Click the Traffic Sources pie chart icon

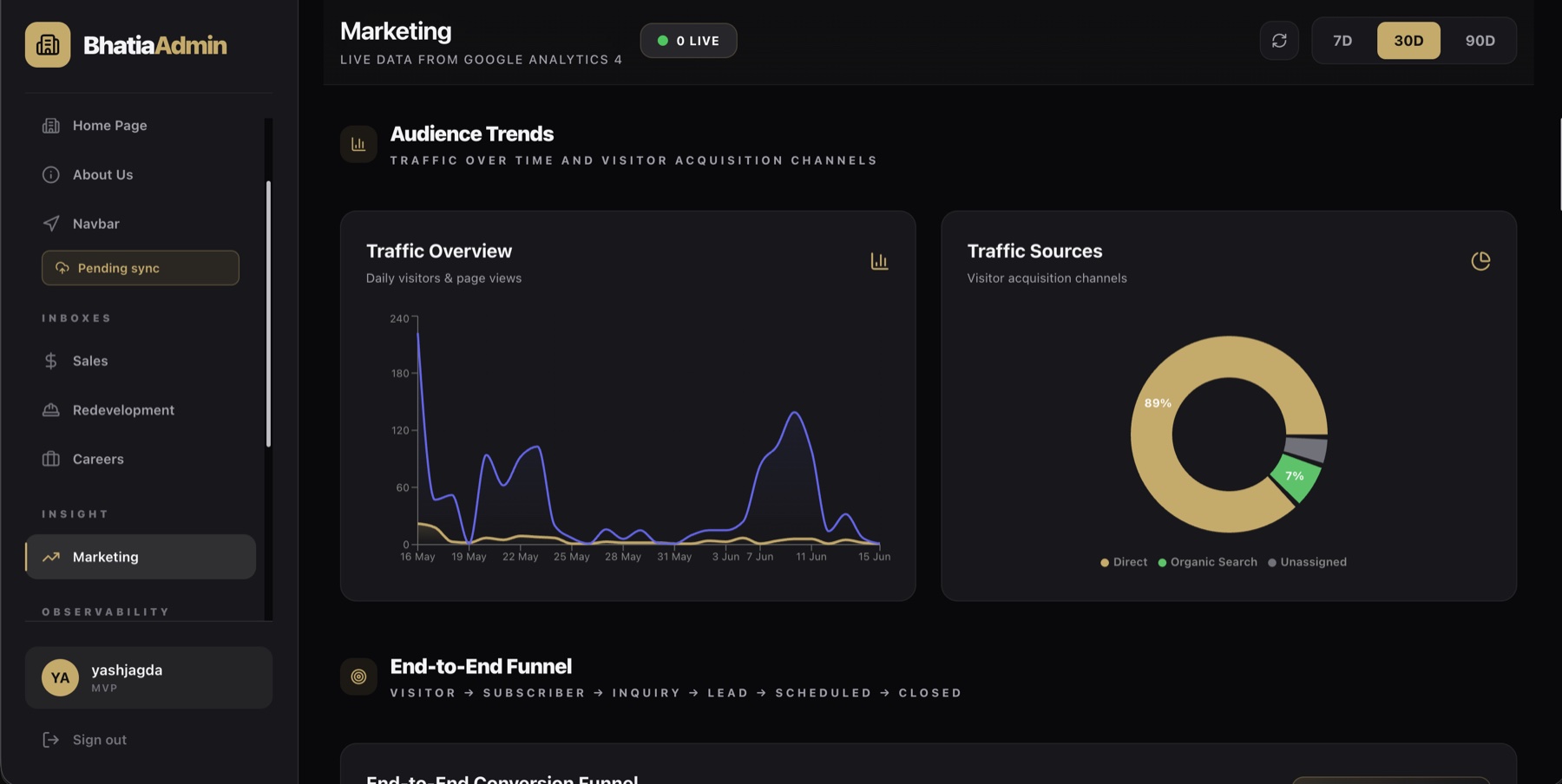[x=1480, y=261]
